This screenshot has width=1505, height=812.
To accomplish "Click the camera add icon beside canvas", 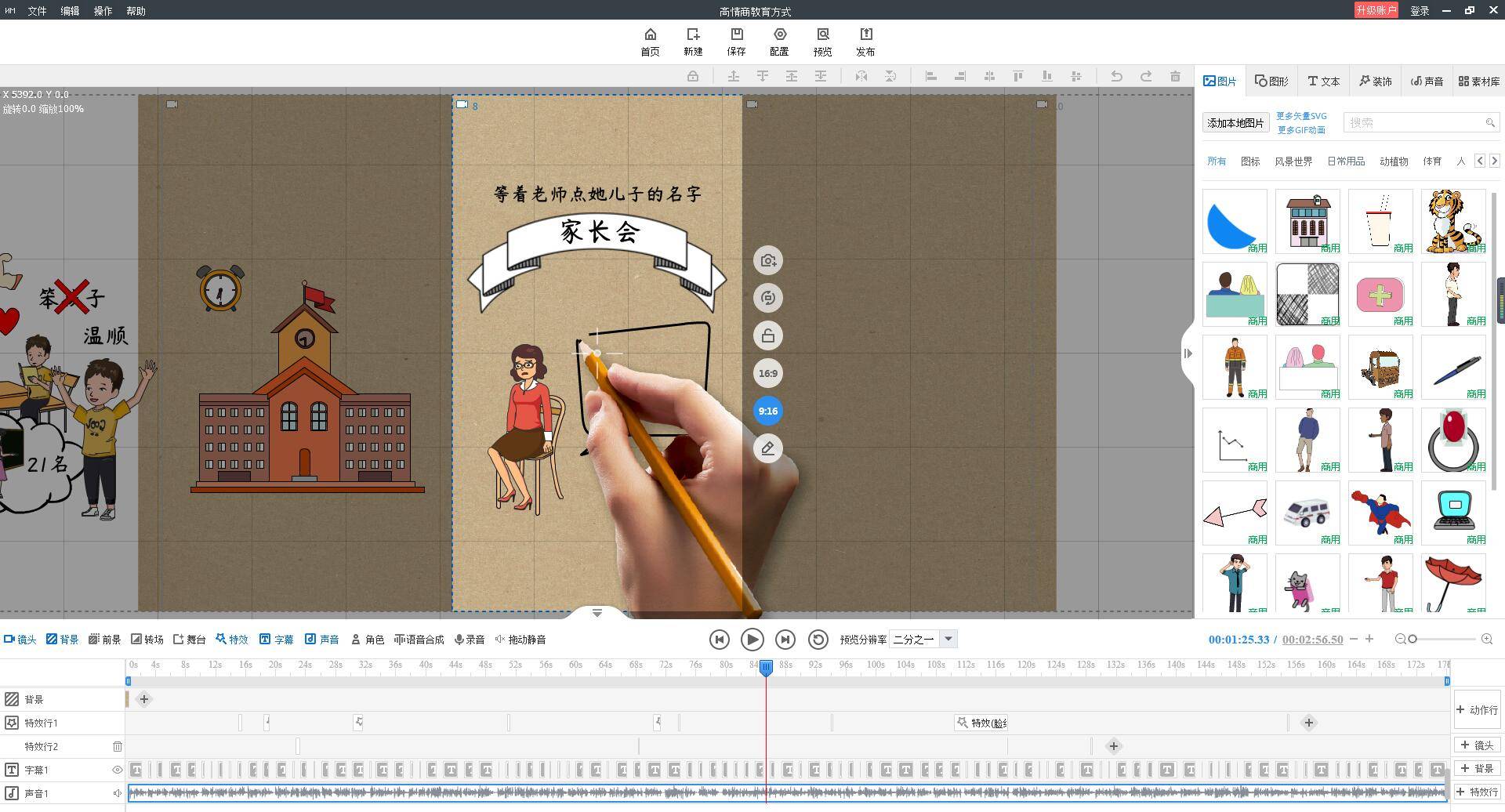I will click(x=768, y=261).
